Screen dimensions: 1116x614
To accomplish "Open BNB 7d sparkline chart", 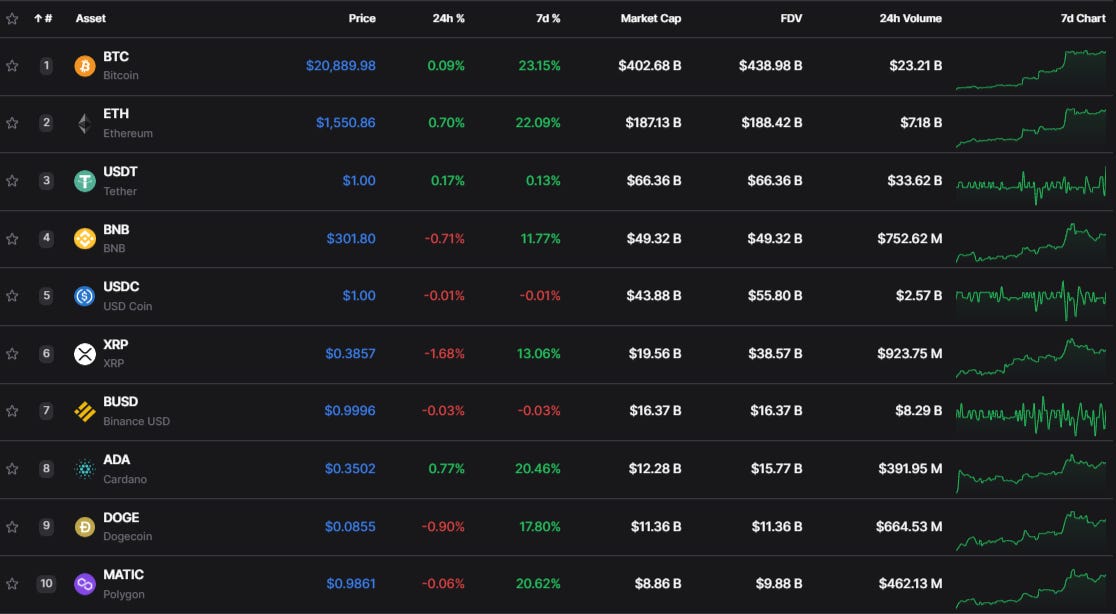I will pyautogui.click(x=1031, y=243).
